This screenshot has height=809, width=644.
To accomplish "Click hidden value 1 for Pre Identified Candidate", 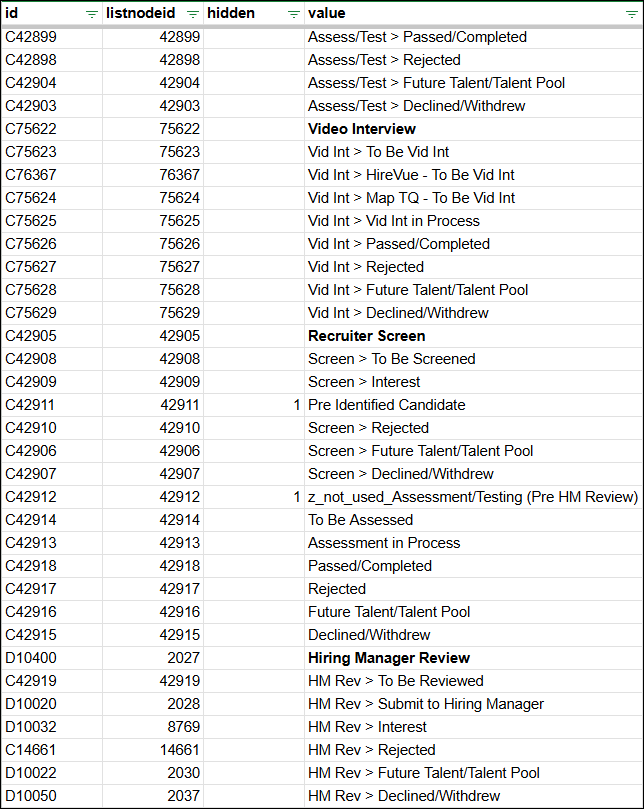I will click(296, 405).
